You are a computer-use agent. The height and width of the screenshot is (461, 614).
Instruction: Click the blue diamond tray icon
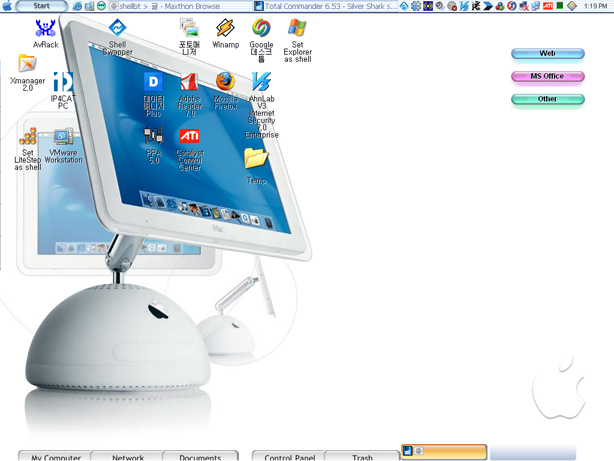pyautogui.click(x=404, y=6)
